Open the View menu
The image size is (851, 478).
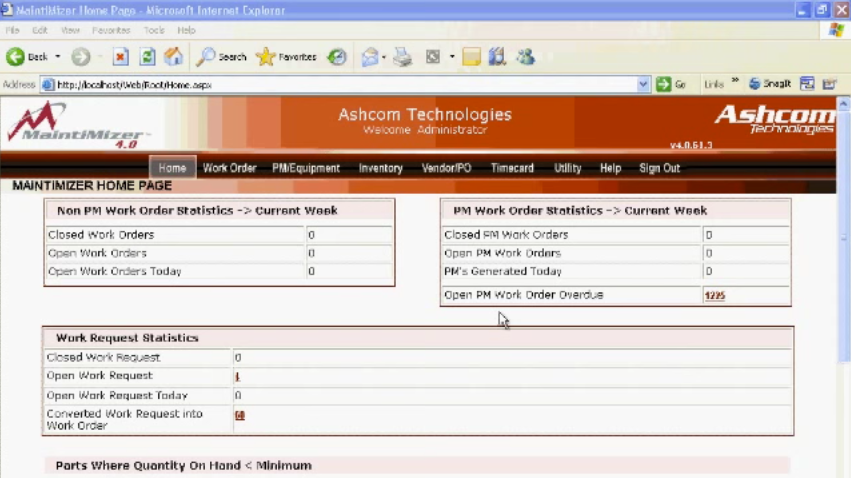[x=70, y=30]
